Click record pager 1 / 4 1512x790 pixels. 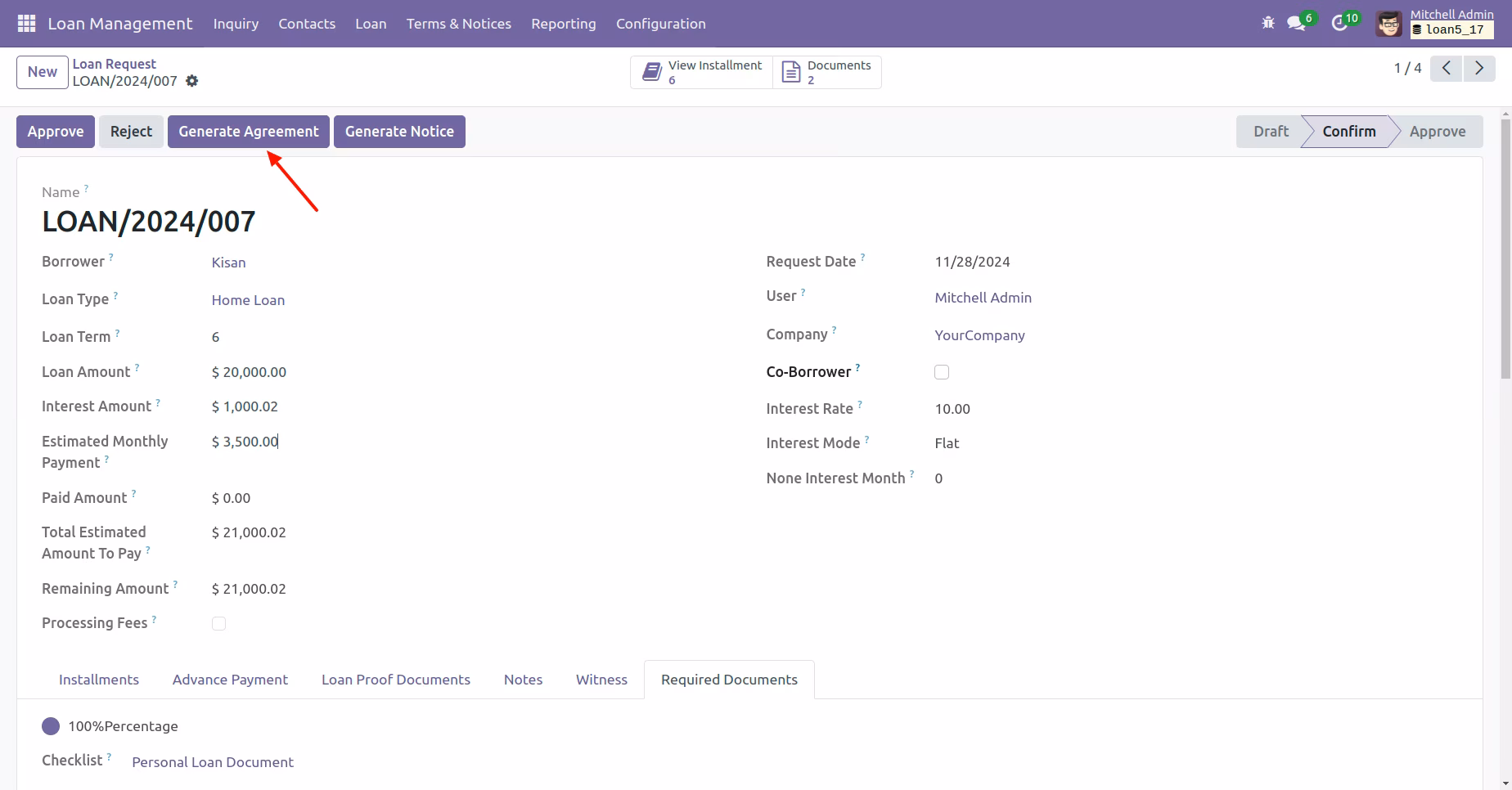[x=1407, y=68]
